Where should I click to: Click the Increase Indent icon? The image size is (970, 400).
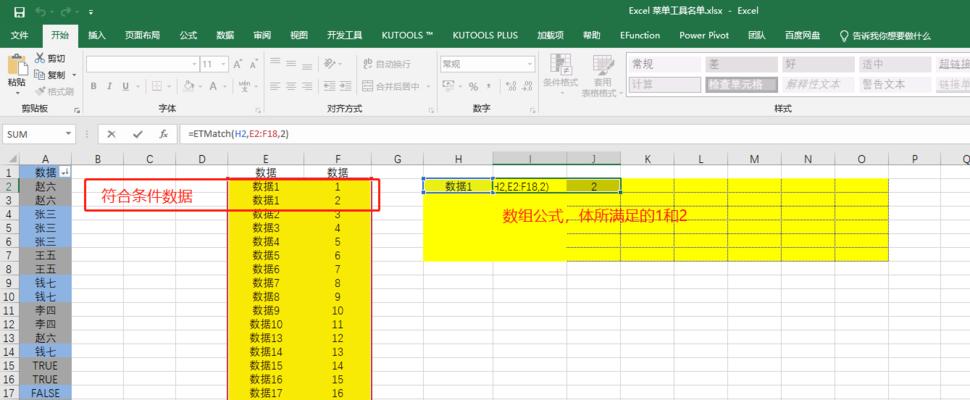coord(345,86)
